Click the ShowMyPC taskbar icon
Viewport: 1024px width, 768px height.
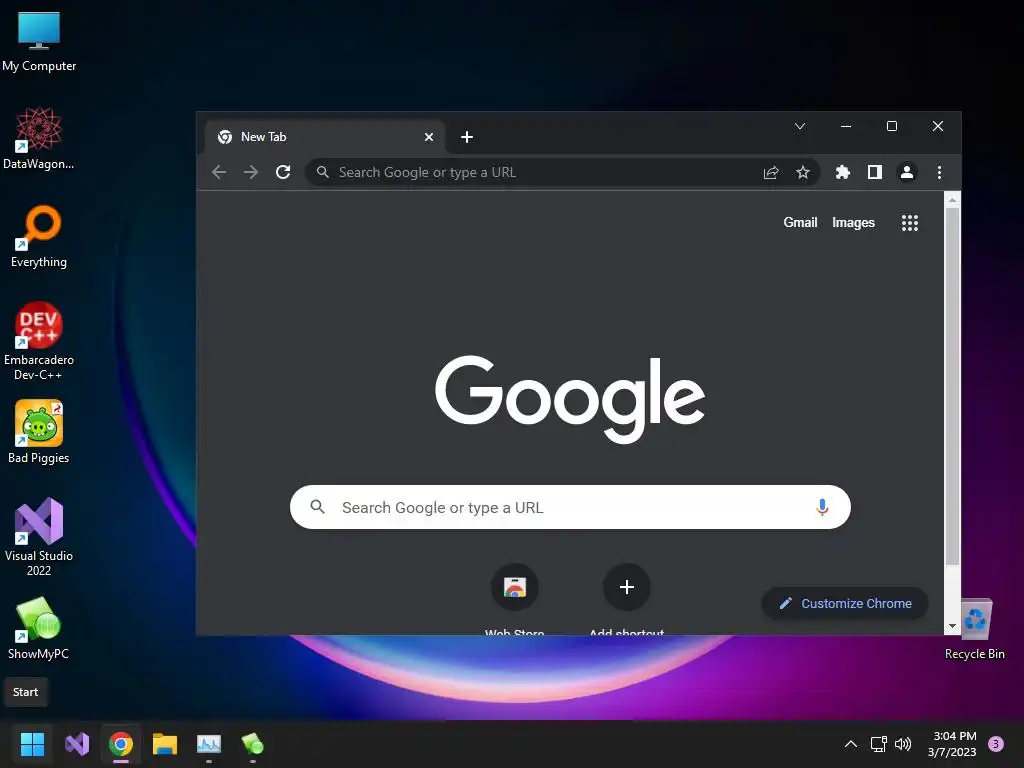click(x=253, y=744)
